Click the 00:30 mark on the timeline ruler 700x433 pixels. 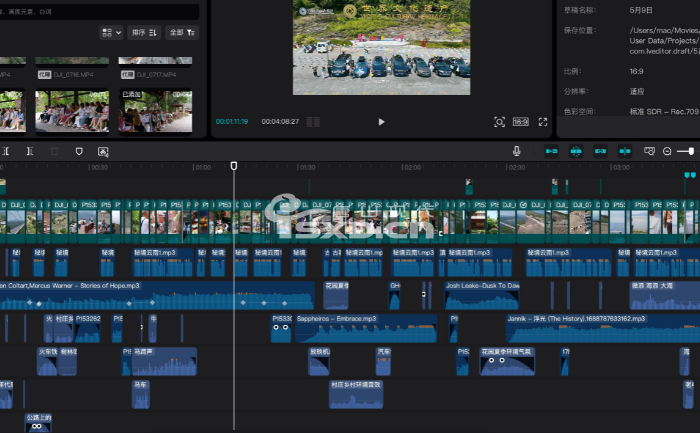(x=99, y=167)
